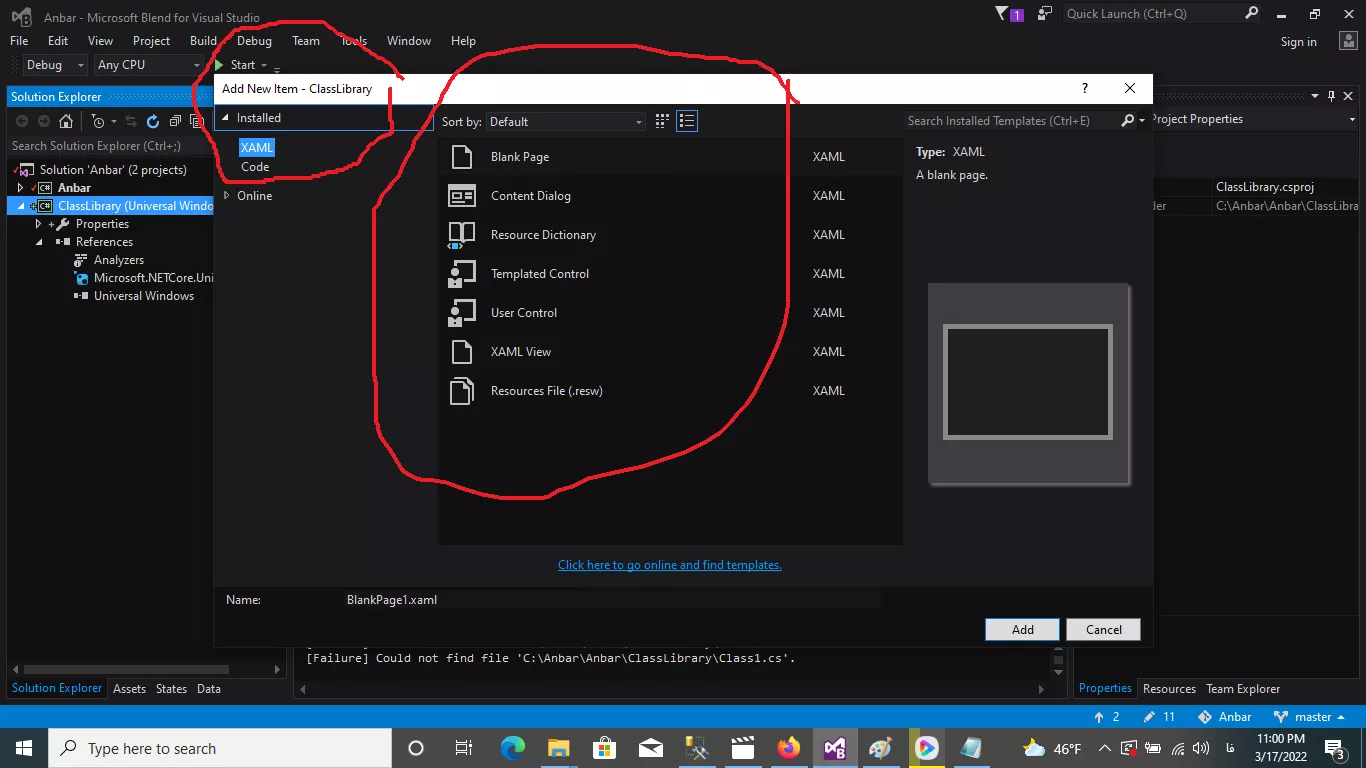Click the Name field with BlankPage1.xaml
The image size is (1366, 768).
click(x=612, y=600)
